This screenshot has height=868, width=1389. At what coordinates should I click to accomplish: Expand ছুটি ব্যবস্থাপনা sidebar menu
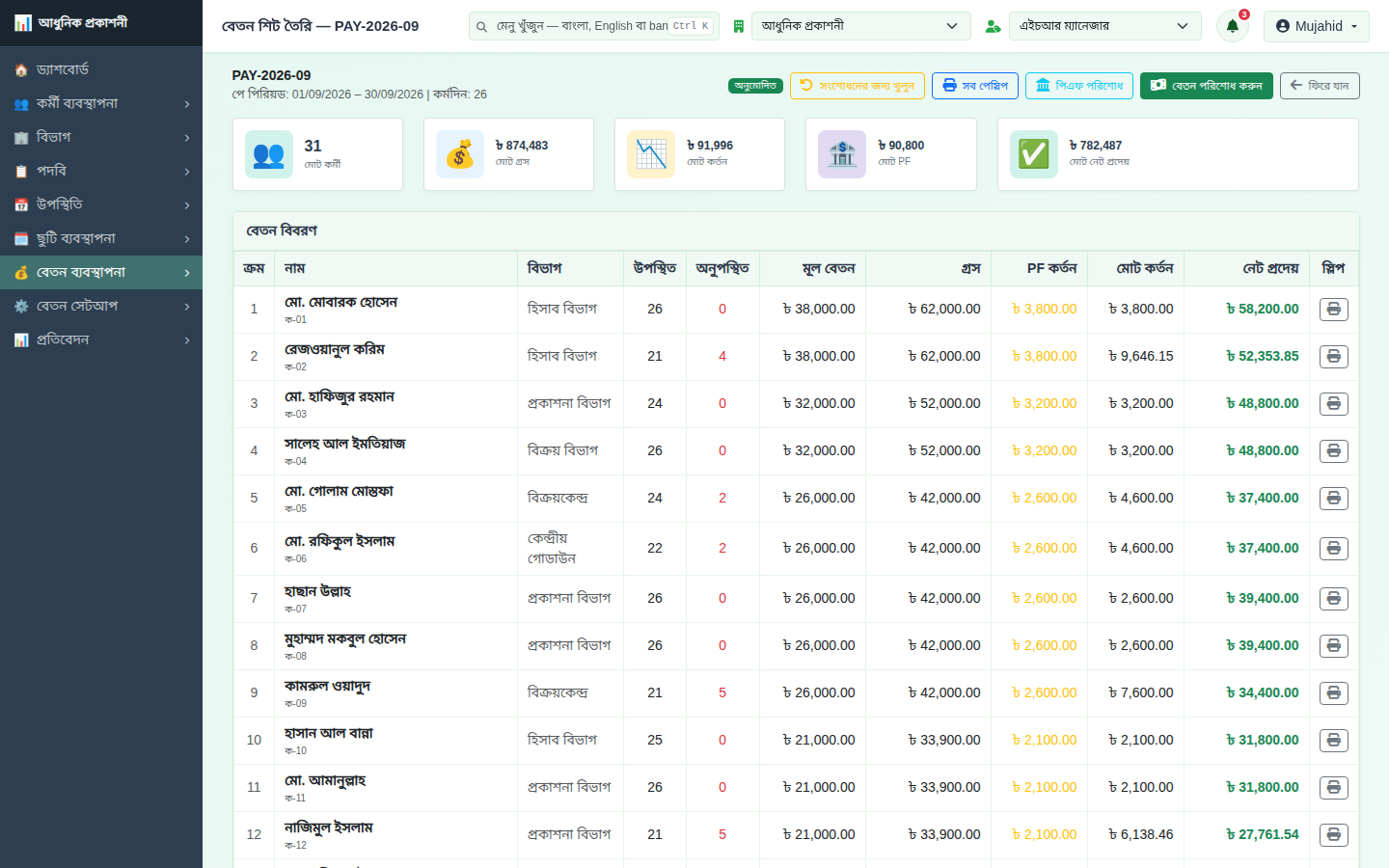click(101, 238)
